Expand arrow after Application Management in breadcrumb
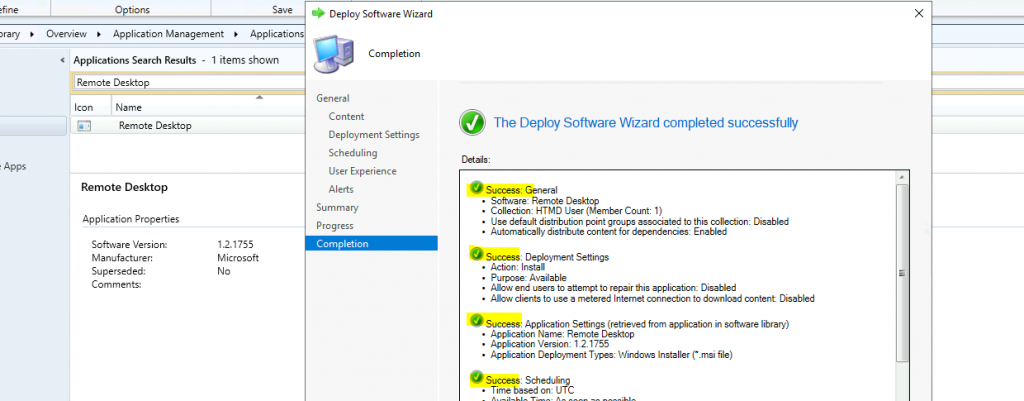 [237, 34]
